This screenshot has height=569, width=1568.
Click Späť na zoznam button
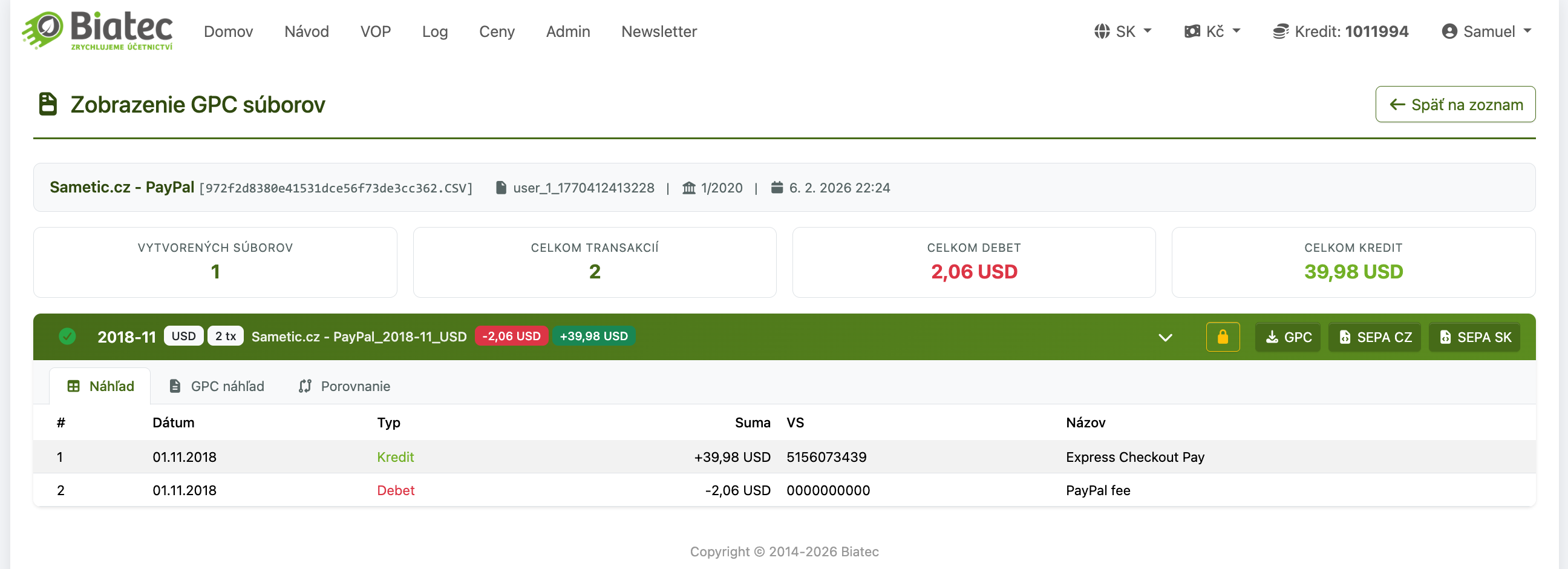point(1455,105)
